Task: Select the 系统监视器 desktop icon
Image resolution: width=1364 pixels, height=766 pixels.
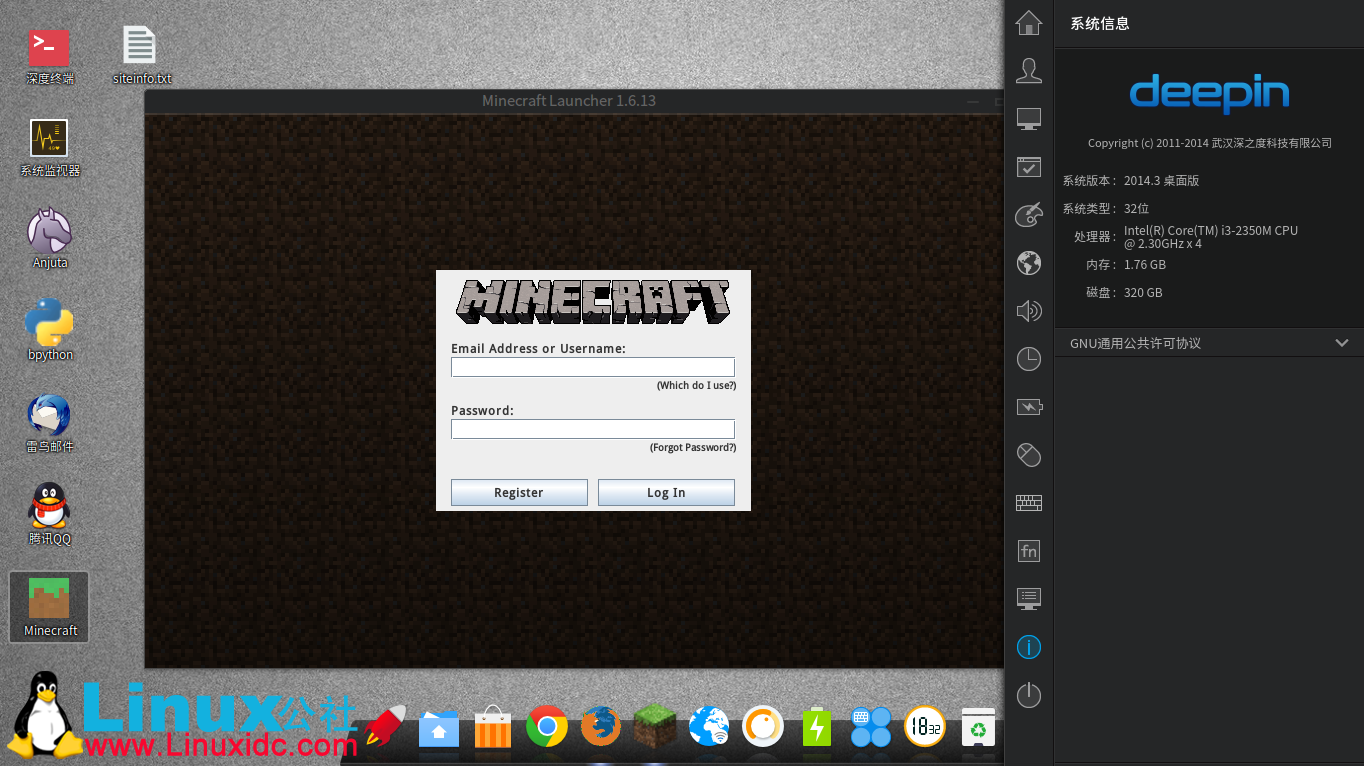Action: (x=50, y=148)
